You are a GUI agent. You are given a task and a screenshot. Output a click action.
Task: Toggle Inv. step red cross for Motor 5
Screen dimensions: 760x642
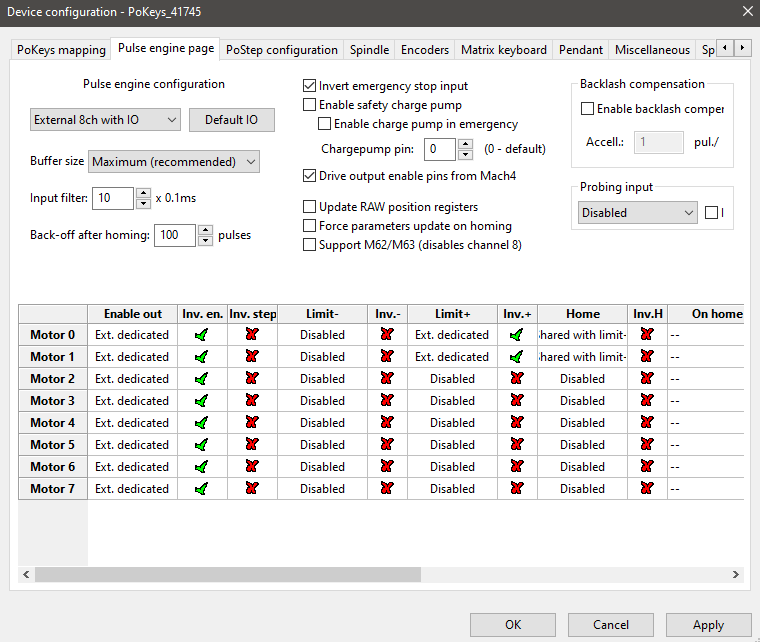252,444
